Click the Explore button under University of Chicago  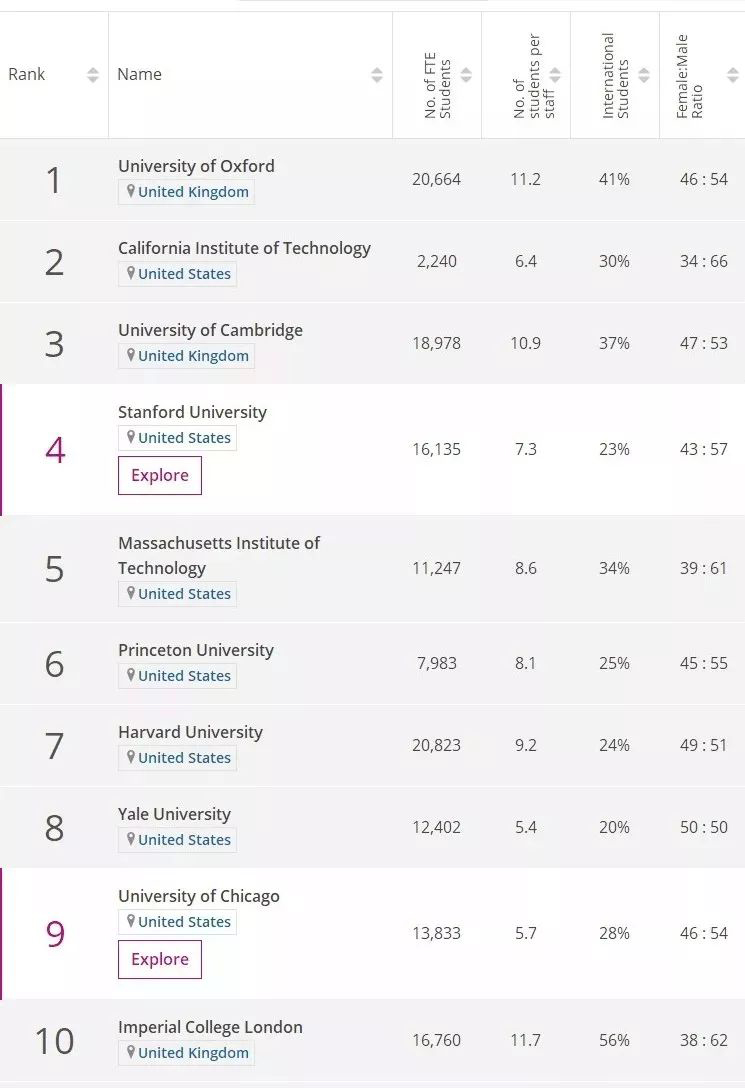click(159, 958)
